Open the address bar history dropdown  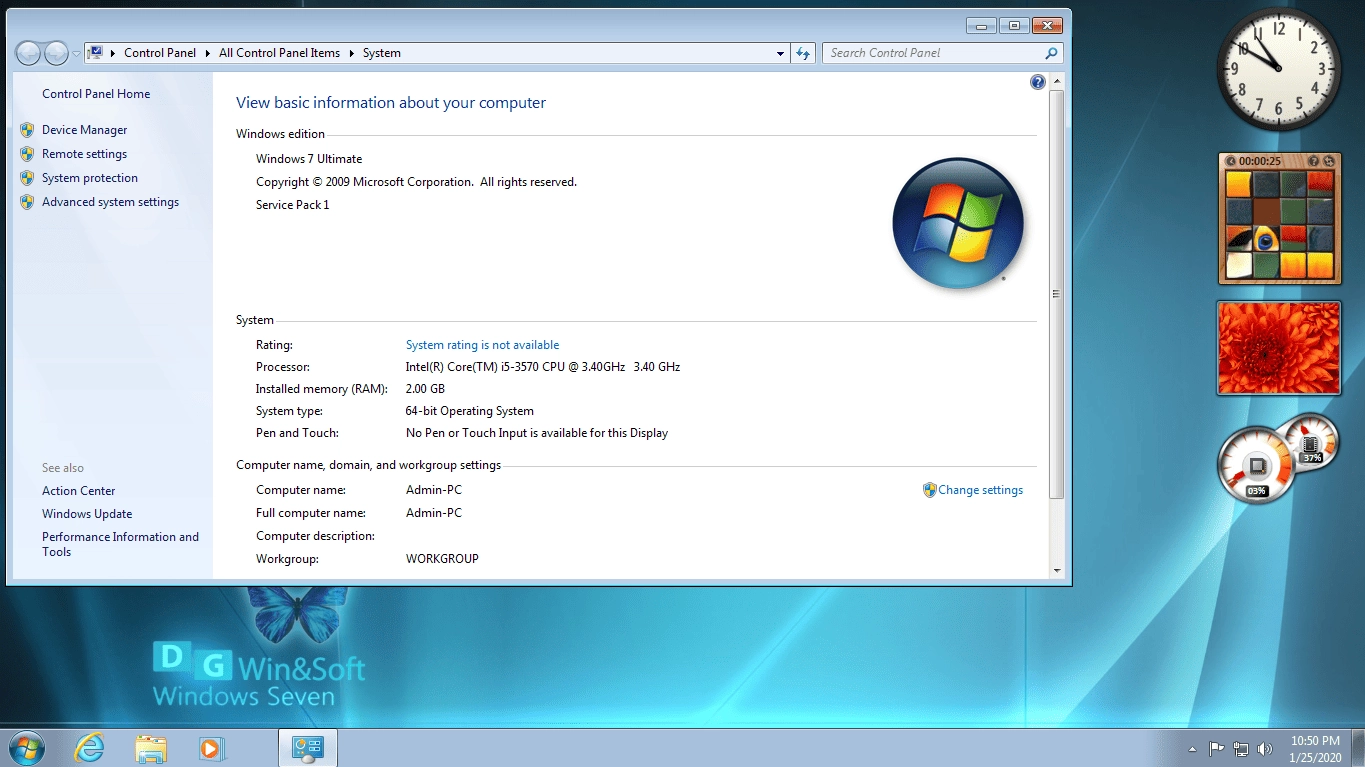(781, 53)
